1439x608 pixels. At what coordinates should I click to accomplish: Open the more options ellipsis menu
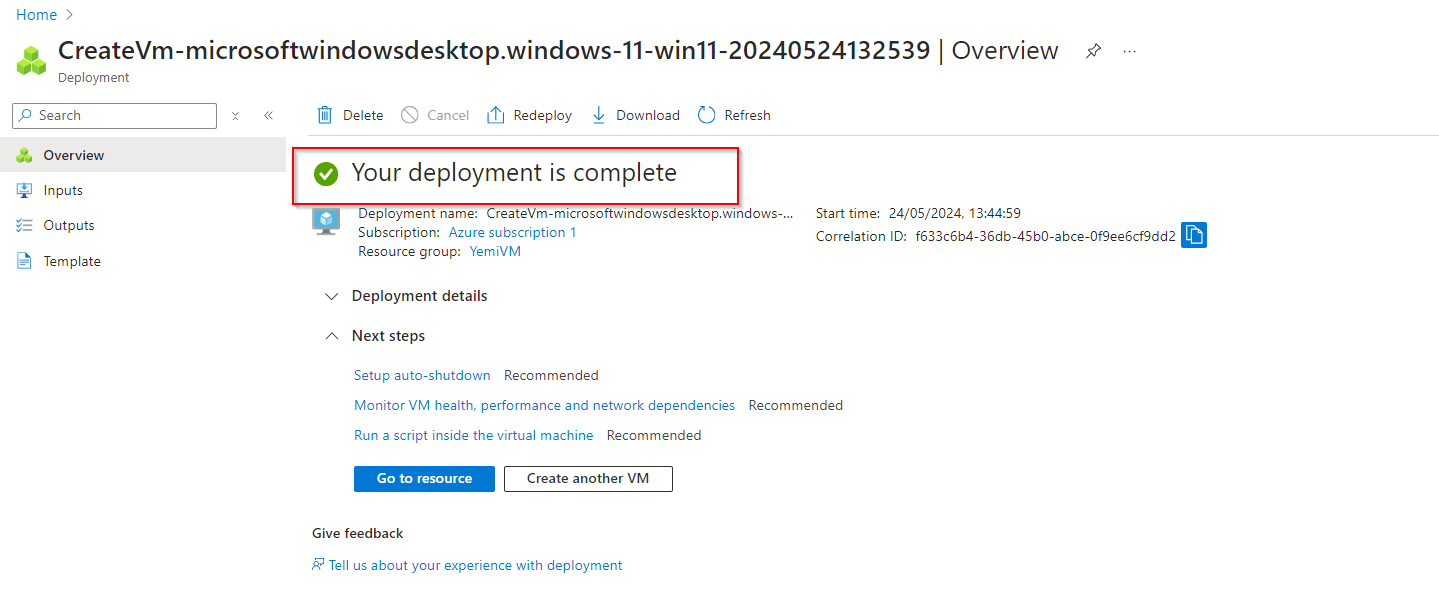coord(1130,51)
